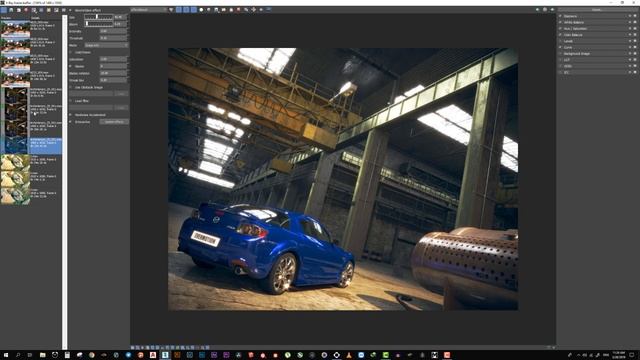Open the Windows Start menu
Screen dimensions: 640x360
[6, 355]
